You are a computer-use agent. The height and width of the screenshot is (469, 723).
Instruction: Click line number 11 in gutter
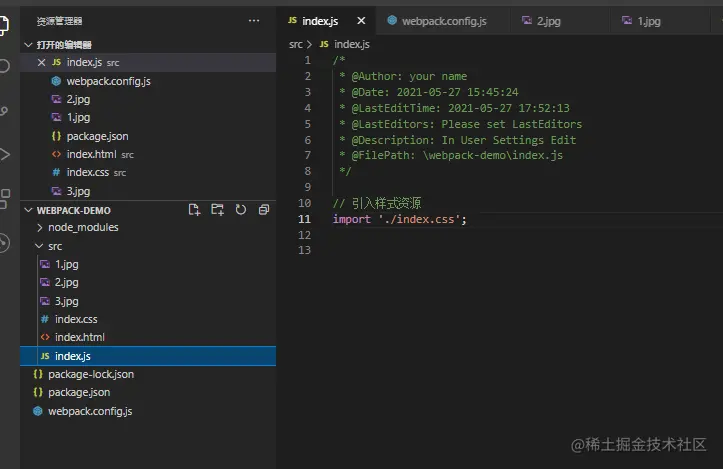coord(304,219)
